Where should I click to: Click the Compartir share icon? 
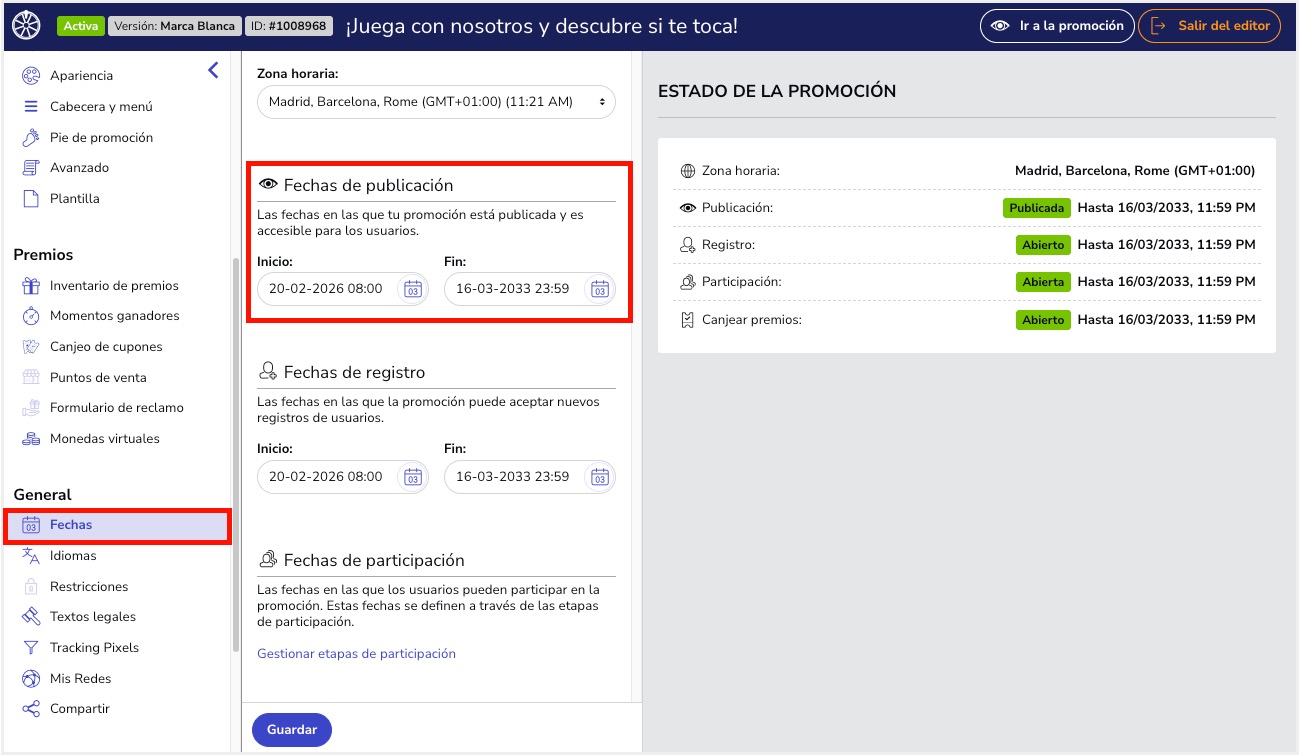[x=31, y=708]
